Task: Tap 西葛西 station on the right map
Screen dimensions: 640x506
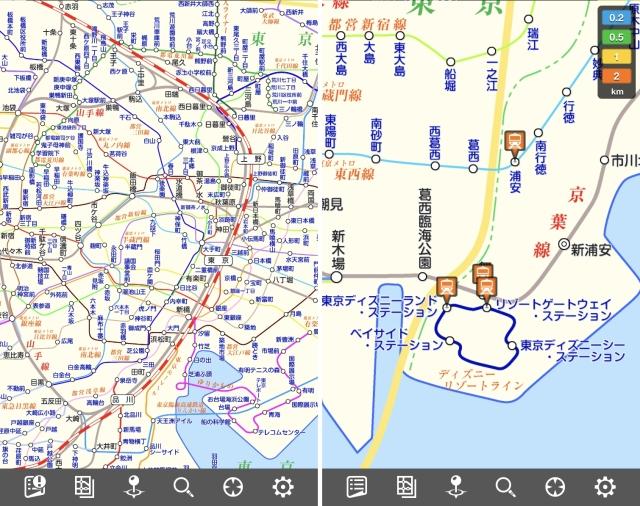Action: (435, 143)
